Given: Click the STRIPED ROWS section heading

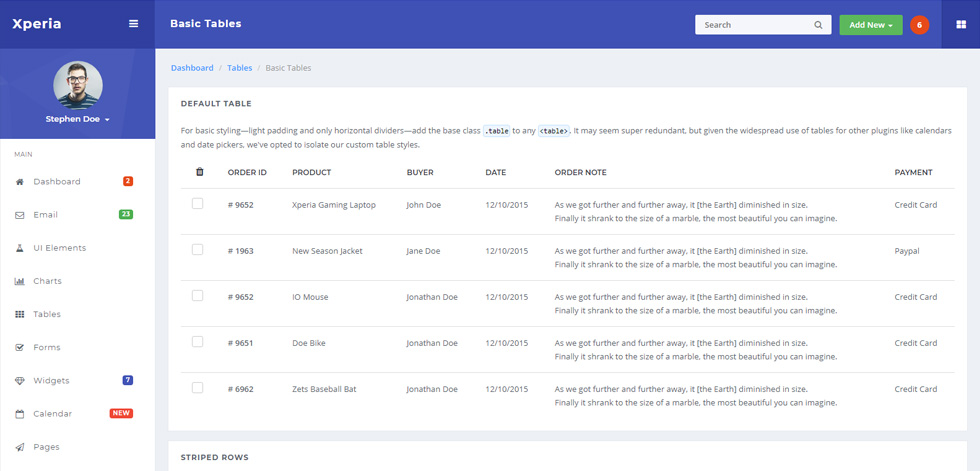Looking at the screenshot, I should (x=214, y=457).
